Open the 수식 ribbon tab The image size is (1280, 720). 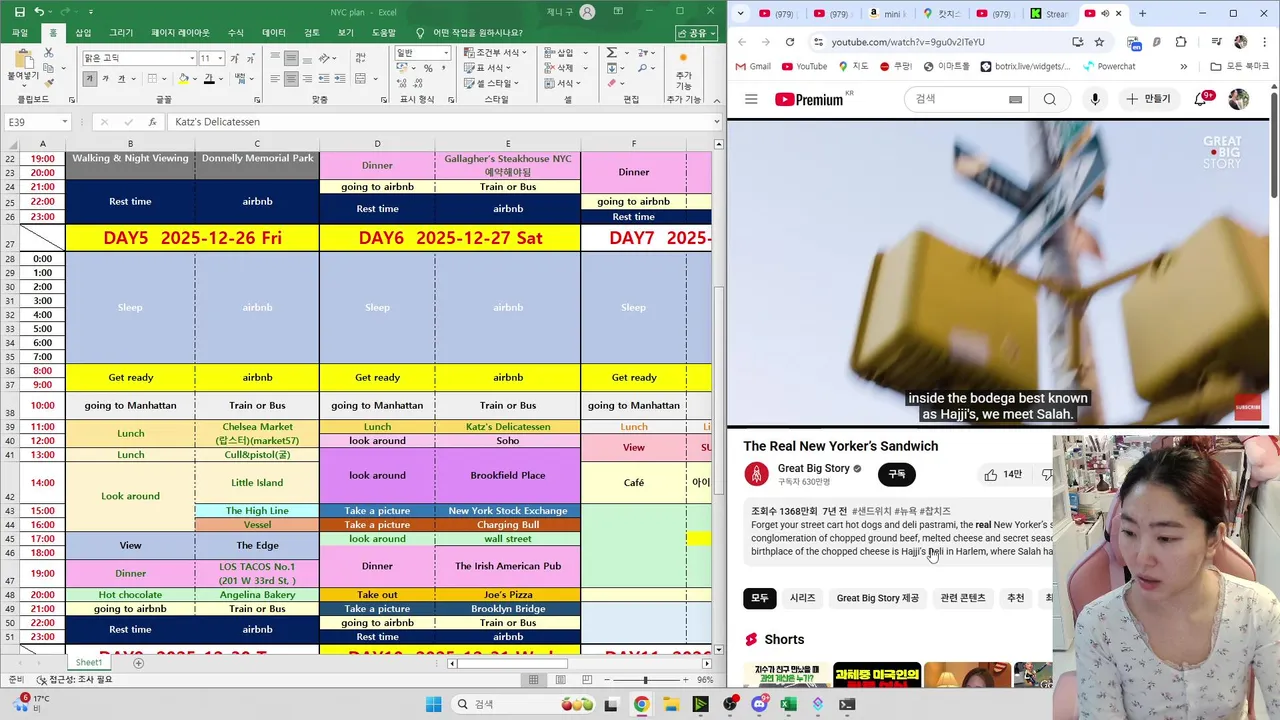point(235,33)
